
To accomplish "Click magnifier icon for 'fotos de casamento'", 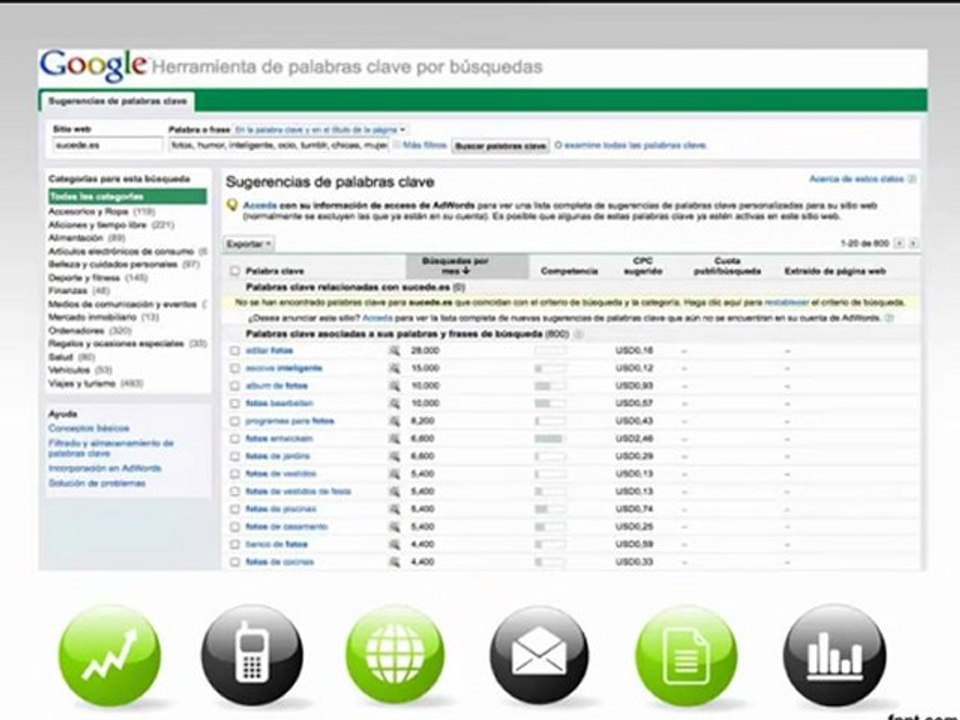I will 394,527.
